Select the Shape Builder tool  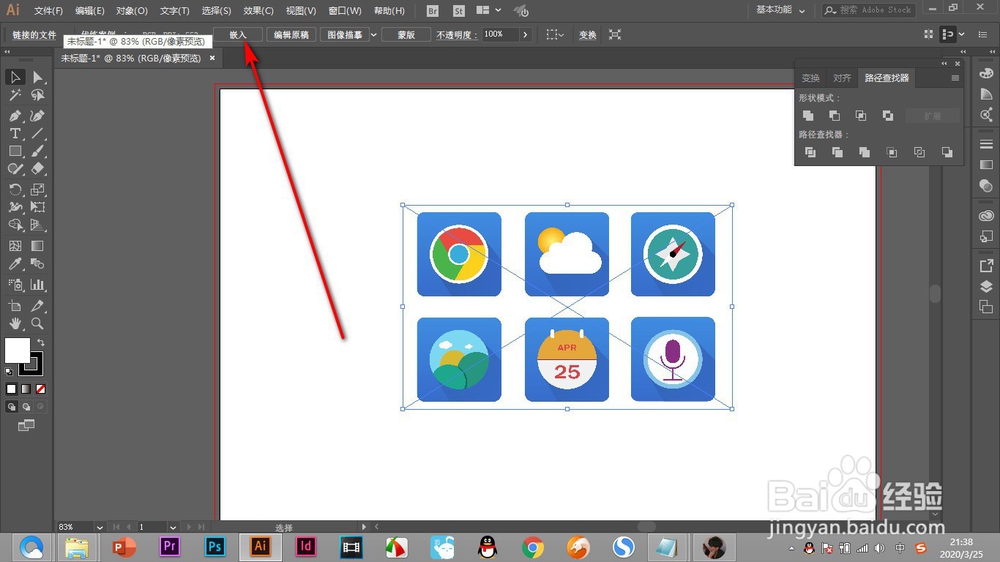point(15,225)
